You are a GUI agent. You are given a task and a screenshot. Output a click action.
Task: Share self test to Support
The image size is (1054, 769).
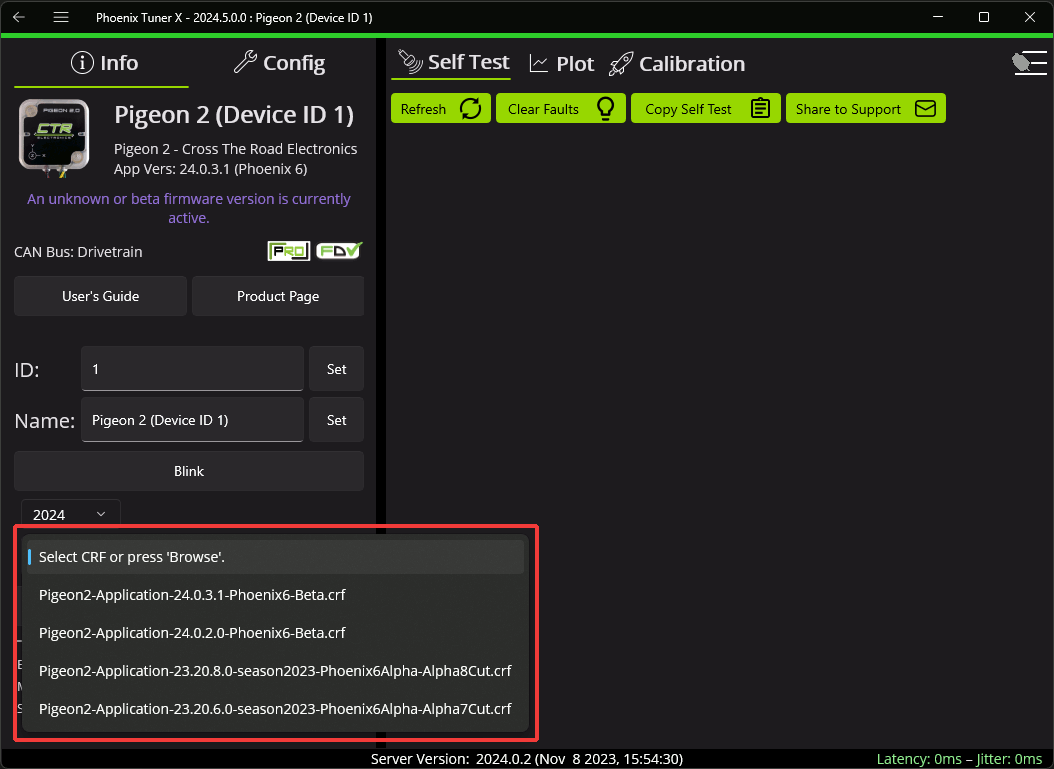click(866, 108)
